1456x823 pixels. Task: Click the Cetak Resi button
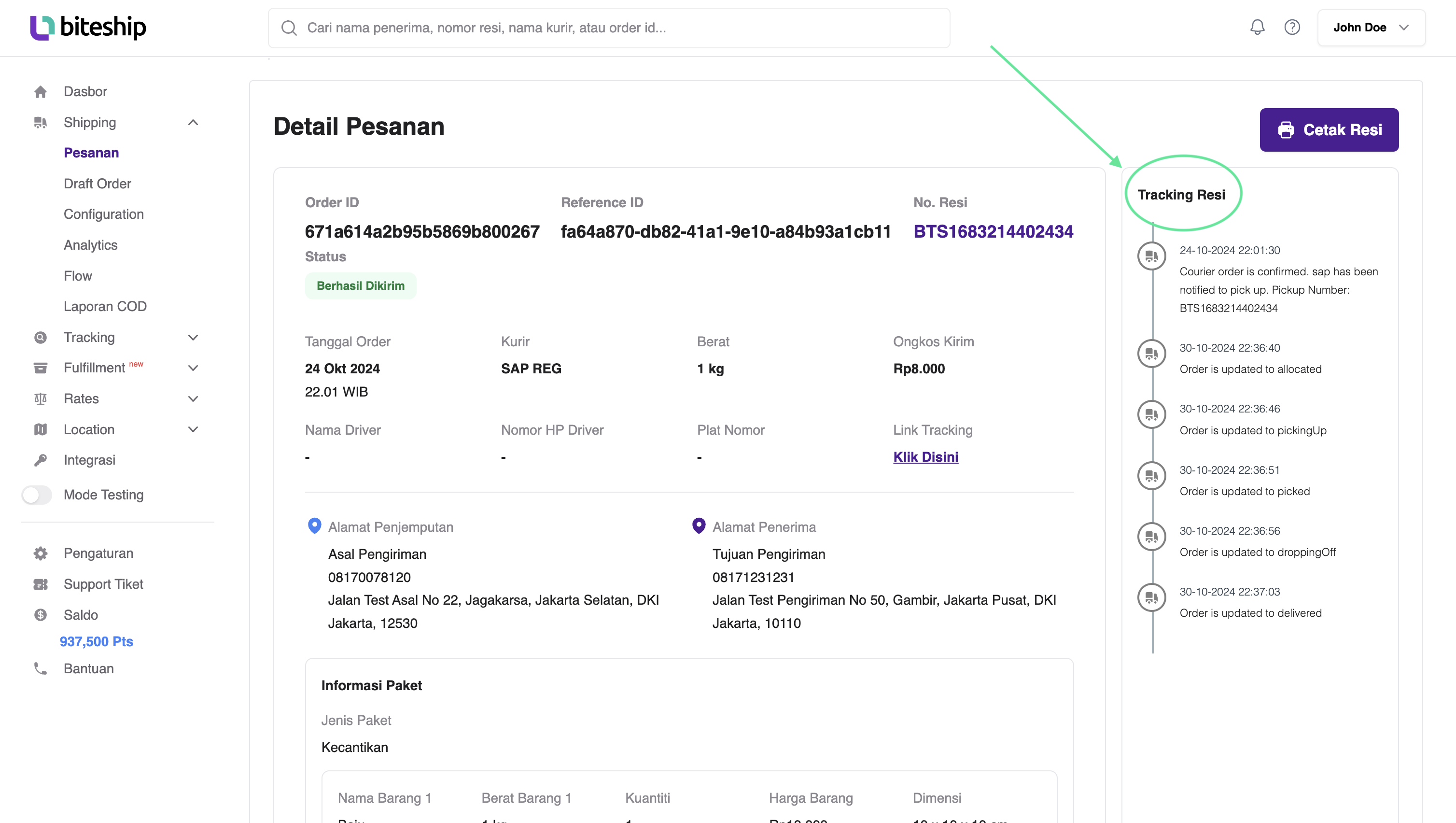1329,130
